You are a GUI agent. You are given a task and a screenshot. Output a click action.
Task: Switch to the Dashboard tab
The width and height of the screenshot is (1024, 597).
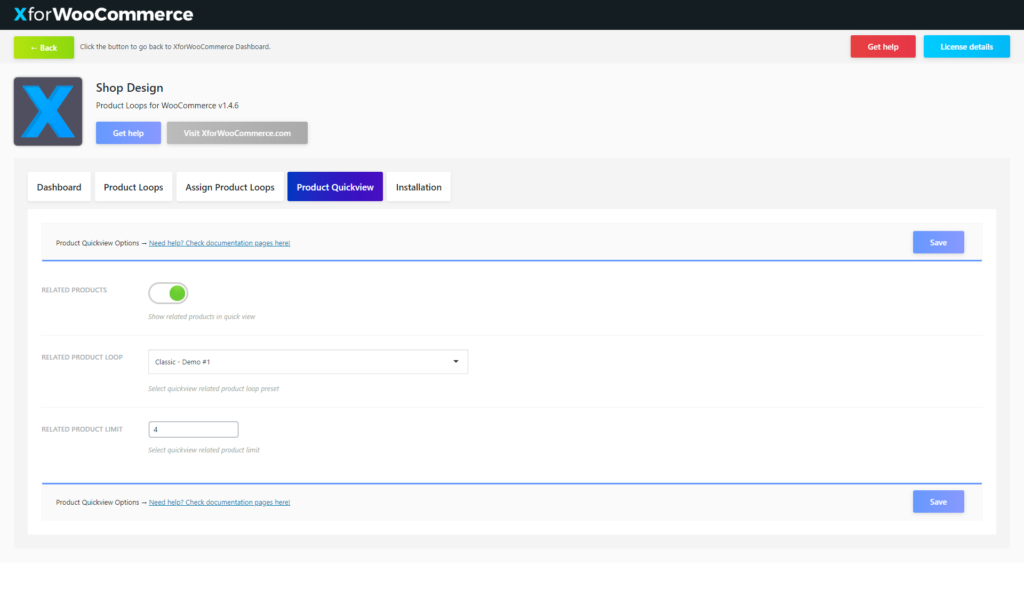click(59, 187)
